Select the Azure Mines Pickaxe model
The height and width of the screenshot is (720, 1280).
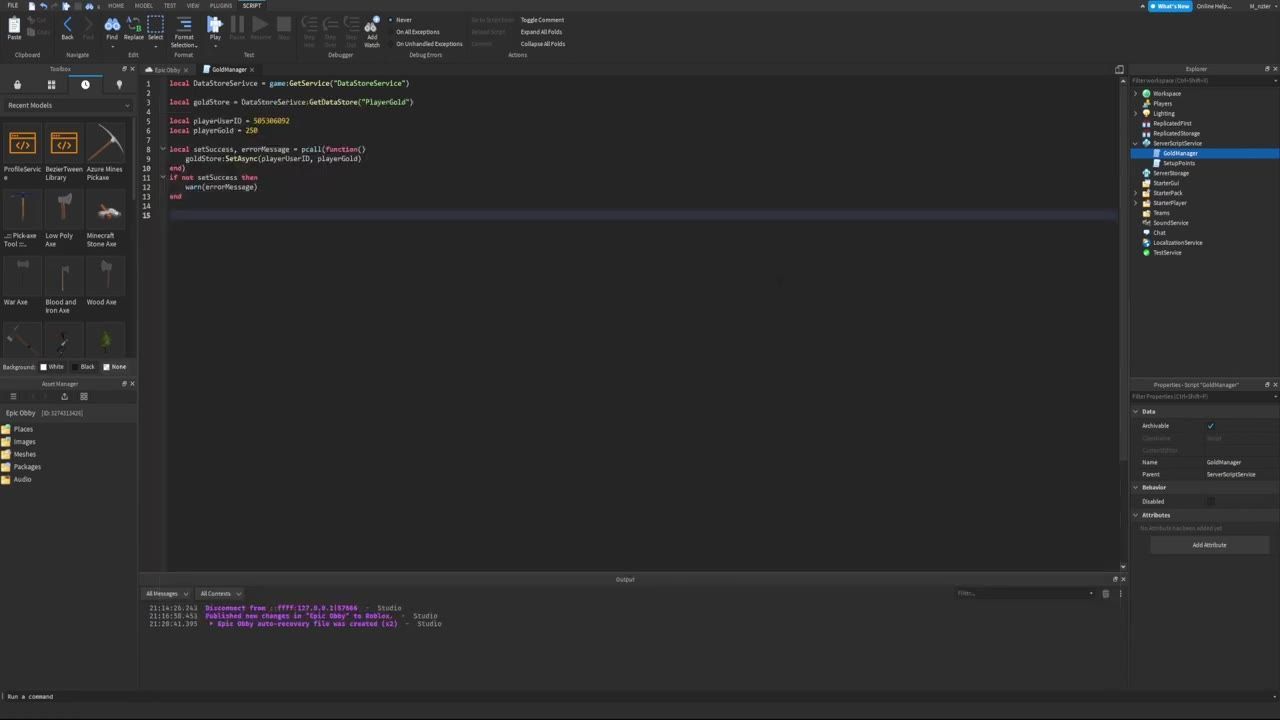tap(104, 153)
